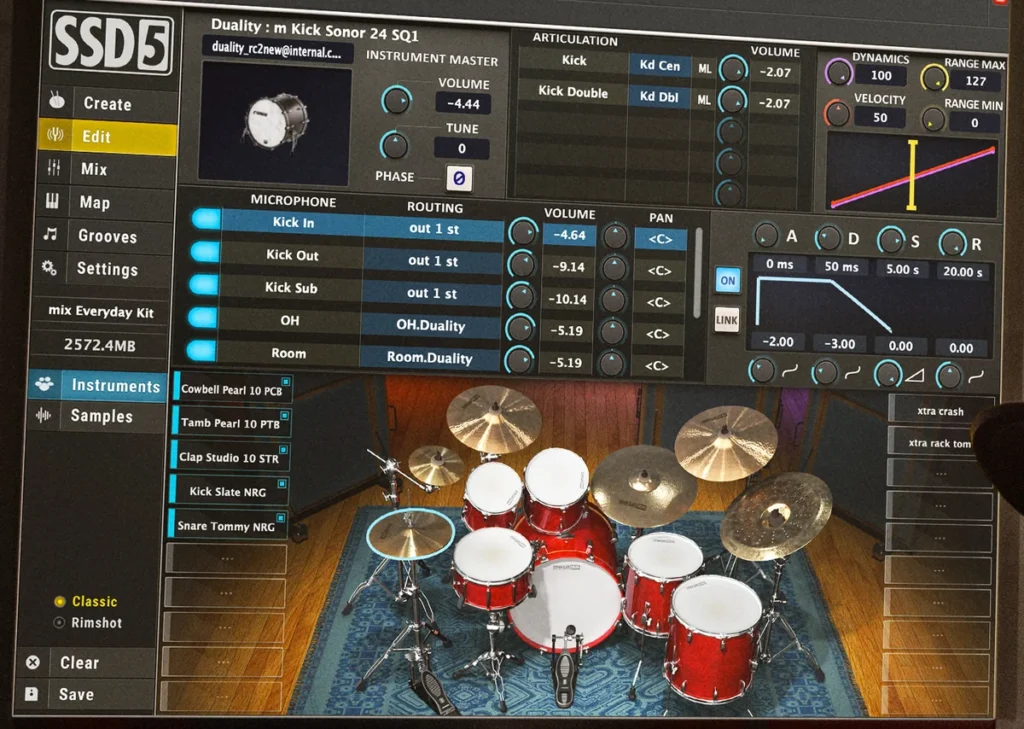Open the Kick In pan <C> field
Image resolution: width=1024 pixels, height=729 pixels.
click(660, 239)
